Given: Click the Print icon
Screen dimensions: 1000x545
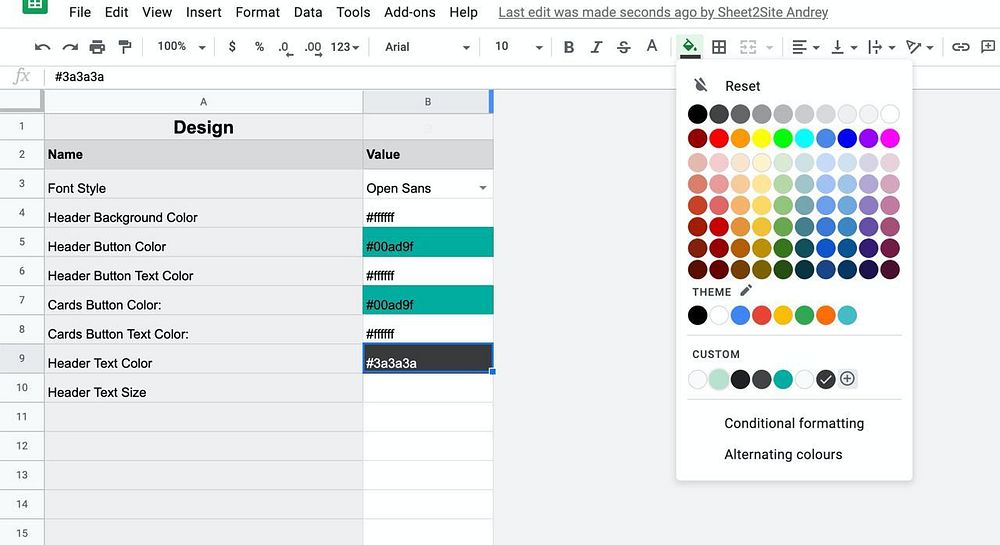Looking at the screenshot, I should pos(97,47).
